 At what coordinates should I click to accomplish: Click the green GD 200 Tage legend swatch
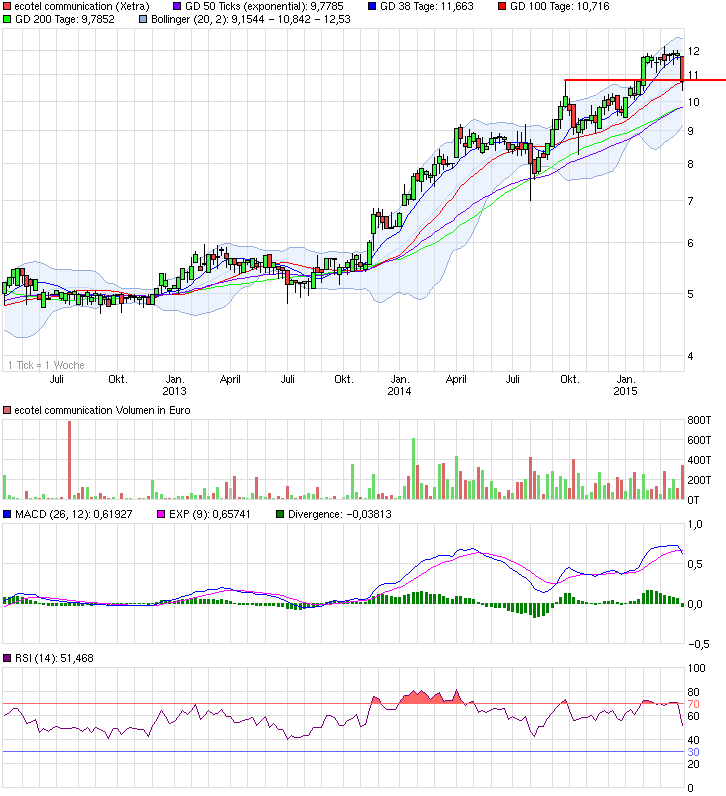pos(7,19)
